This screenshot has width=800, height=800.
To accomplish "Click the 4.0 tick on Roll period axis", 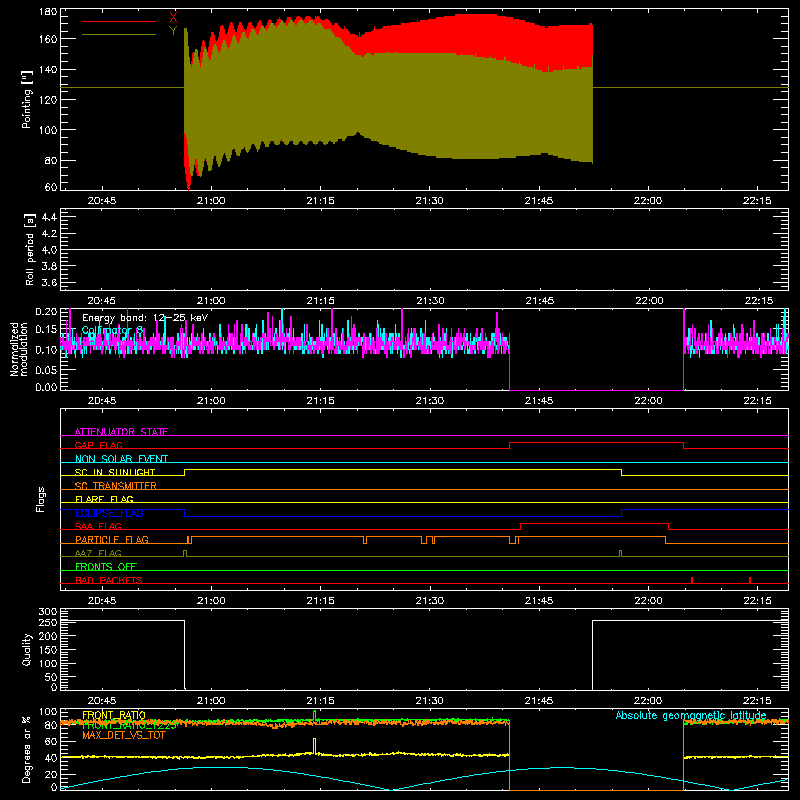I will pyautogui.click(x=49, y=250).
